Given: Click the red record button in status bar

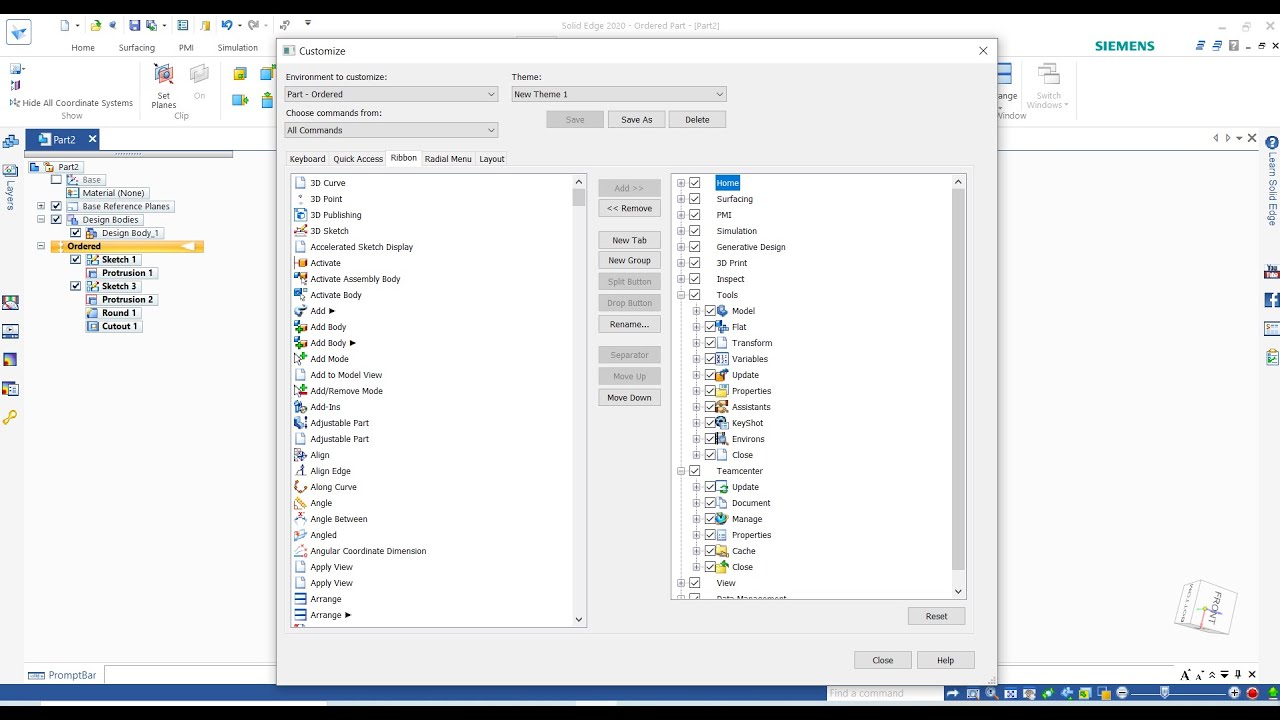Looking at the screenshot, I should pyautogui.click(x=1252, y=693).
